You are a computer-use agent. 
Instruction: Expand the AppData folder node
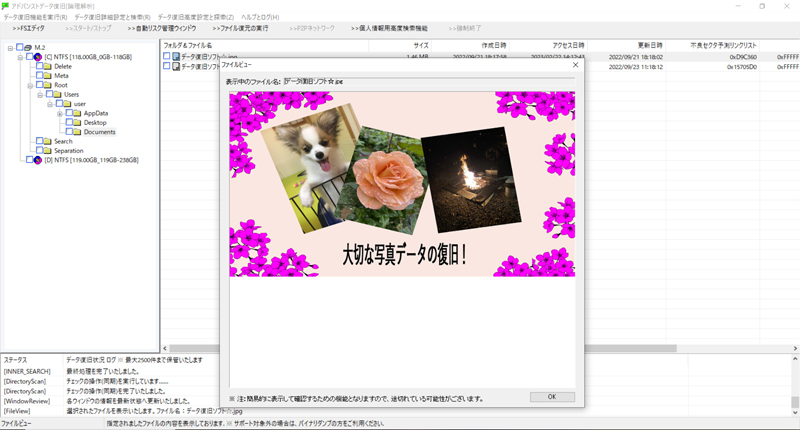pyautogui.click(x=60, y=114)
